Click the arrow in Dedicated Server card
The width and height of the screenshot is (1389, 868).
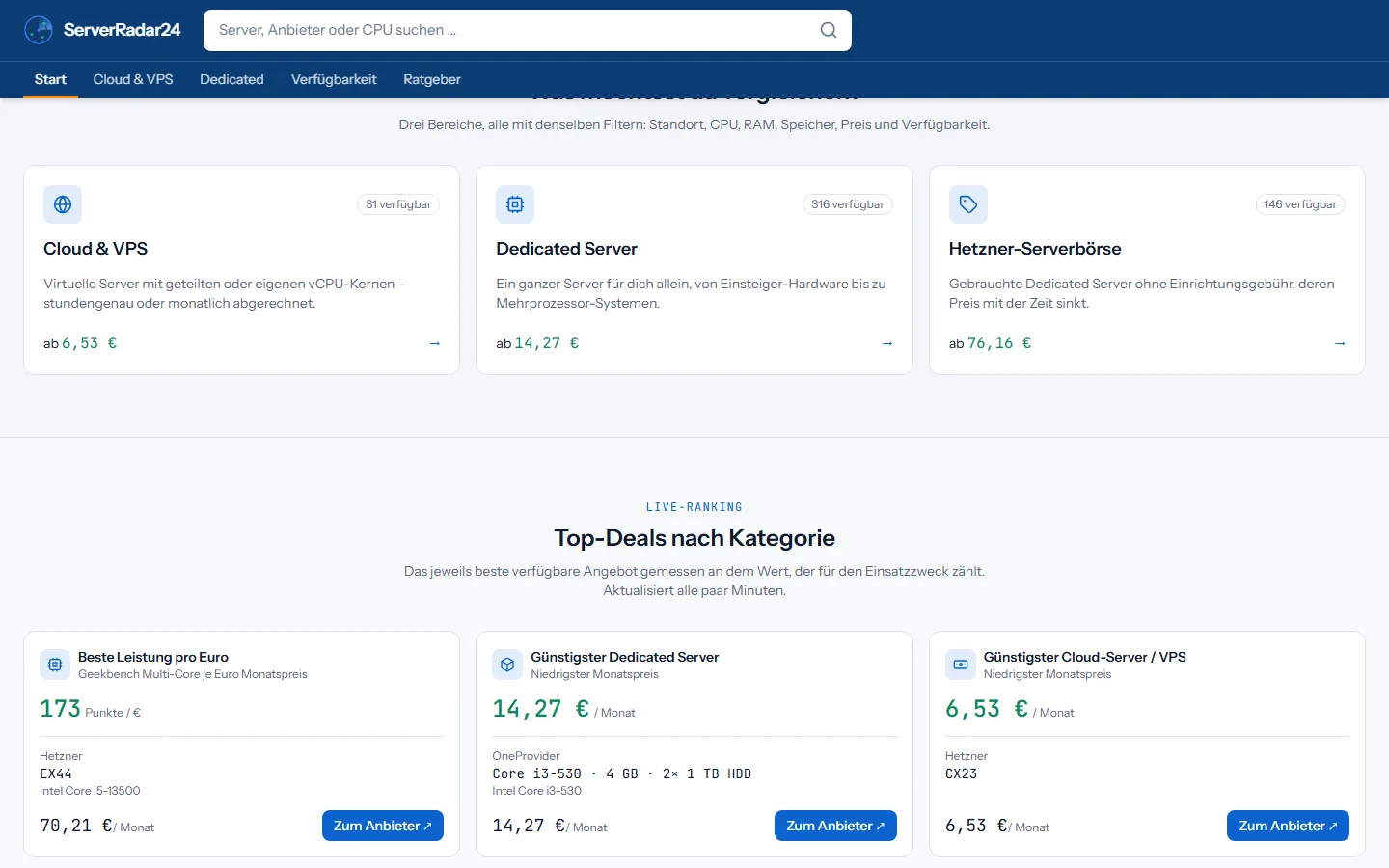click(887, 343)
